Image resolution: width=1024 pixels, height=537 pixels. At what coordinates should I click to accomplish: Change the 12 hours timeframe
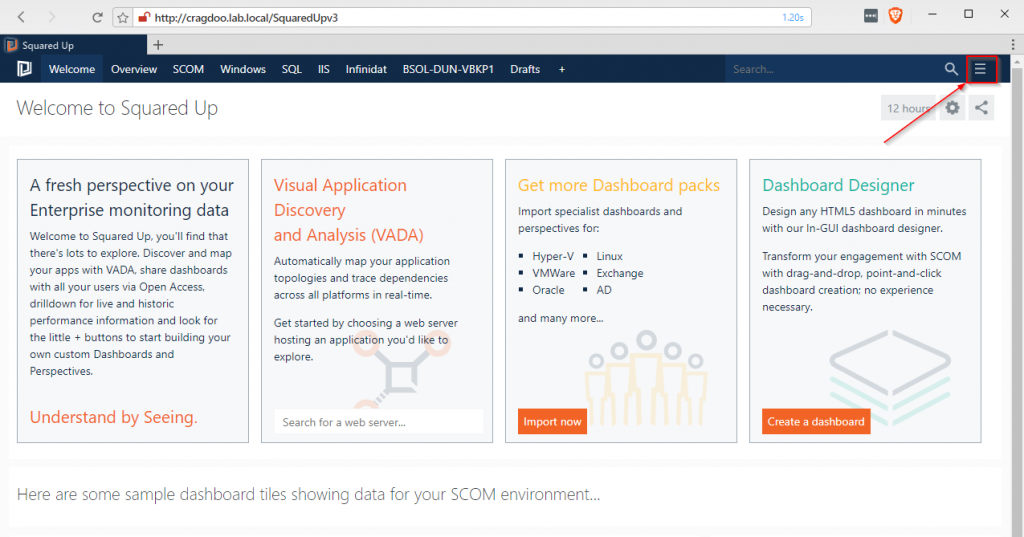pyautogui.click(x=908, y=108)
